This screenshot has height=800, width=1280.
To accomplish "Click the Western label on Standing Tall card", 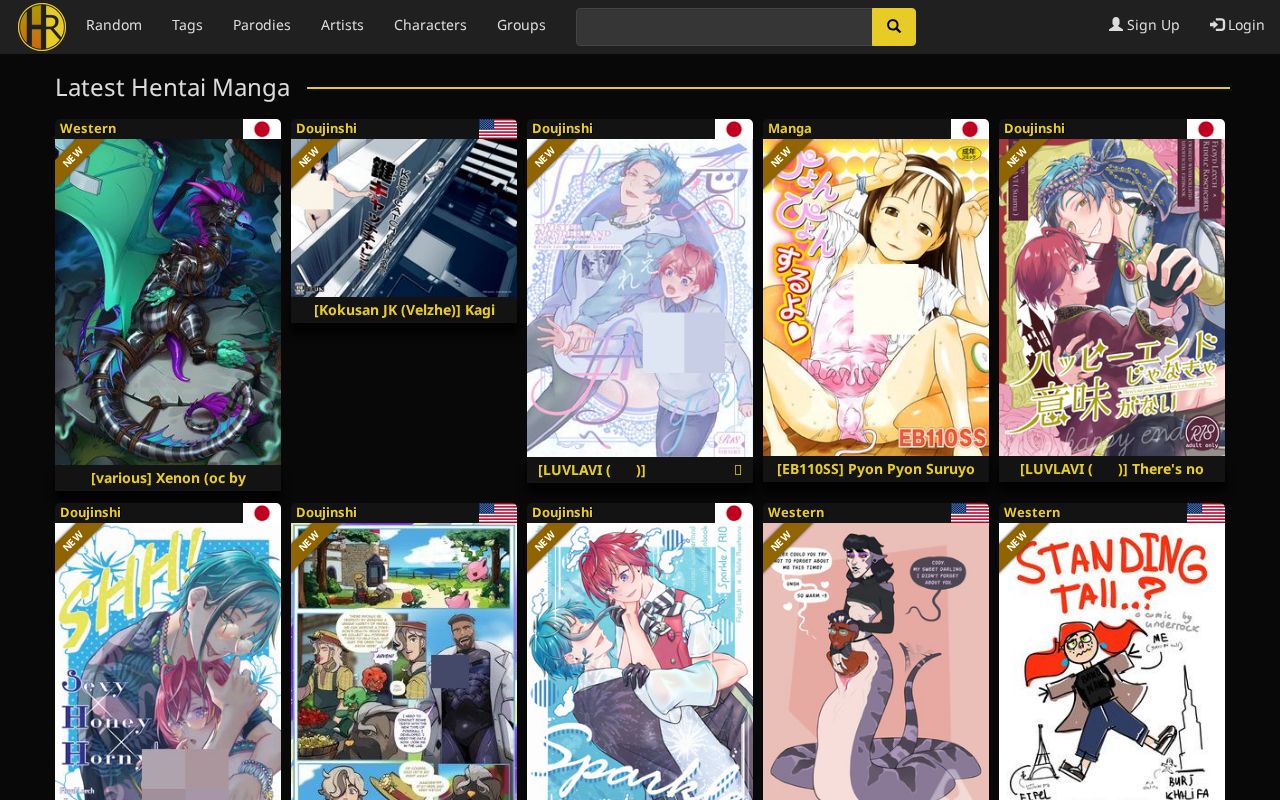I will tap(1032, 512).
